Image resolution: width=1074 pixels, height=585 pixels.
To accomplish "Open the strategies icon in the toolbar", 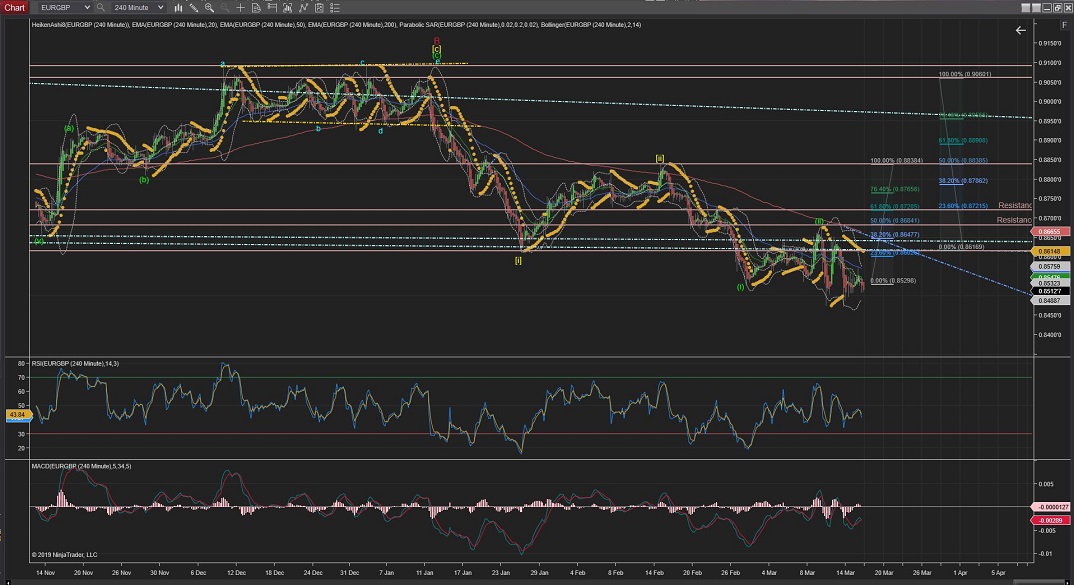I will click(x=303, y=8).
